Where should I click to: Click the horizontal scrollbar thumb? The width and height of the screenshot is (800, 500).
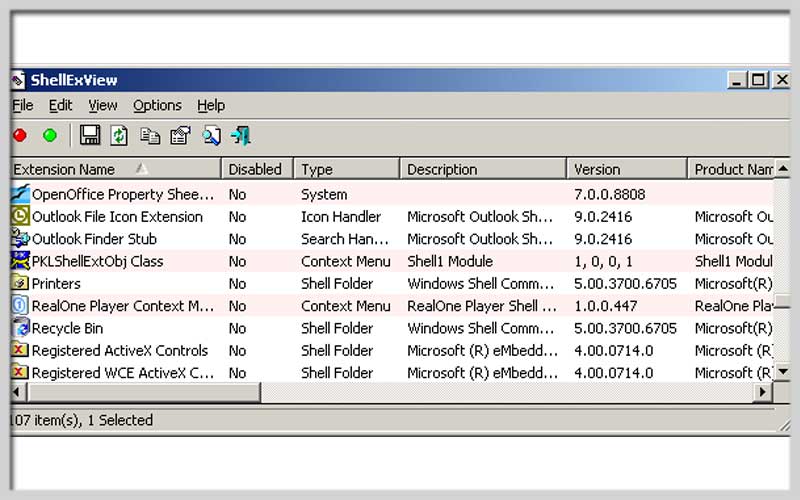pos(144,392)
